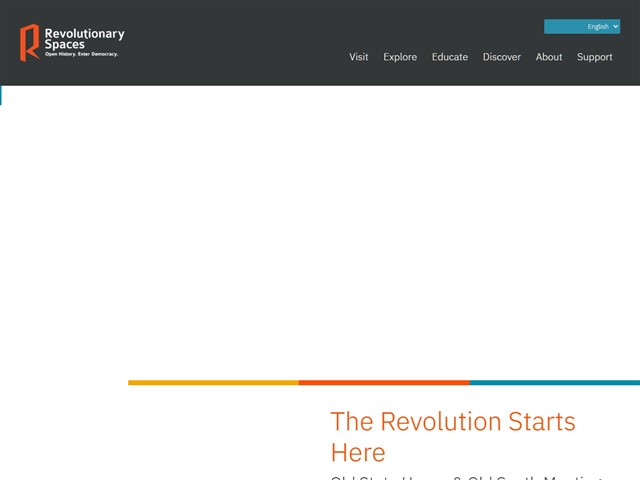Open the English language dropdown
Image resolution: width=640 pixels, height=480 pixels.
click(581, 27)
